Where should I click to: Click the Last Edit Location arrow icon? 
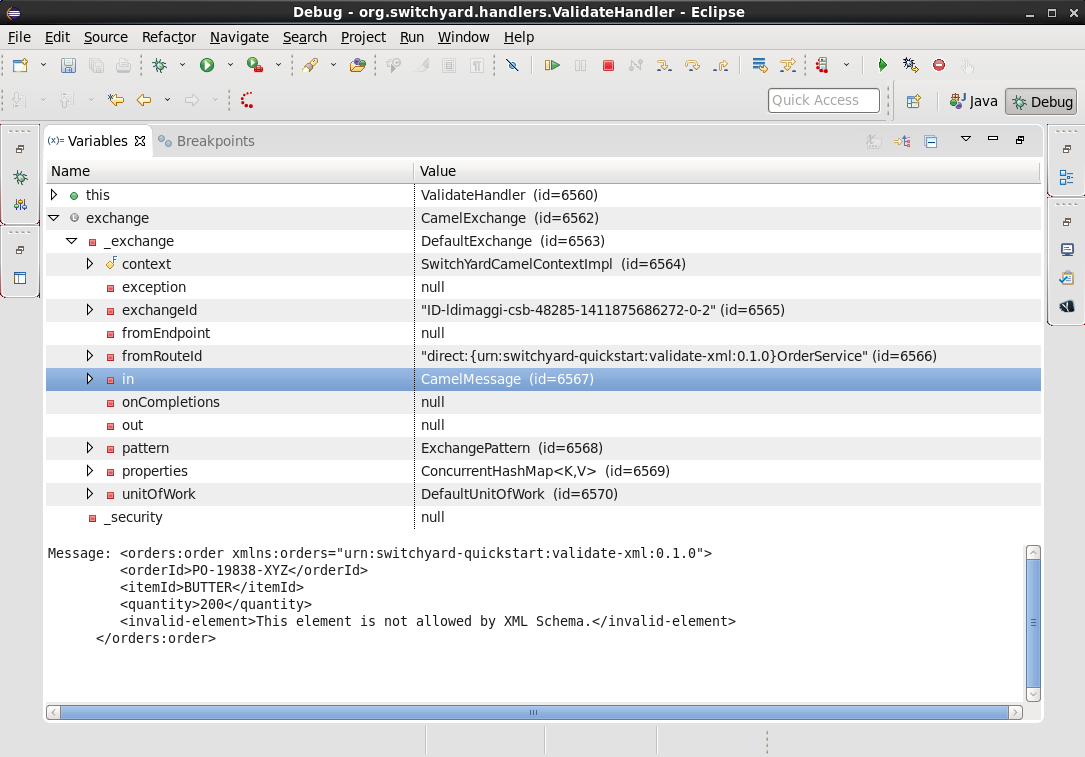[x=116, y=100]
